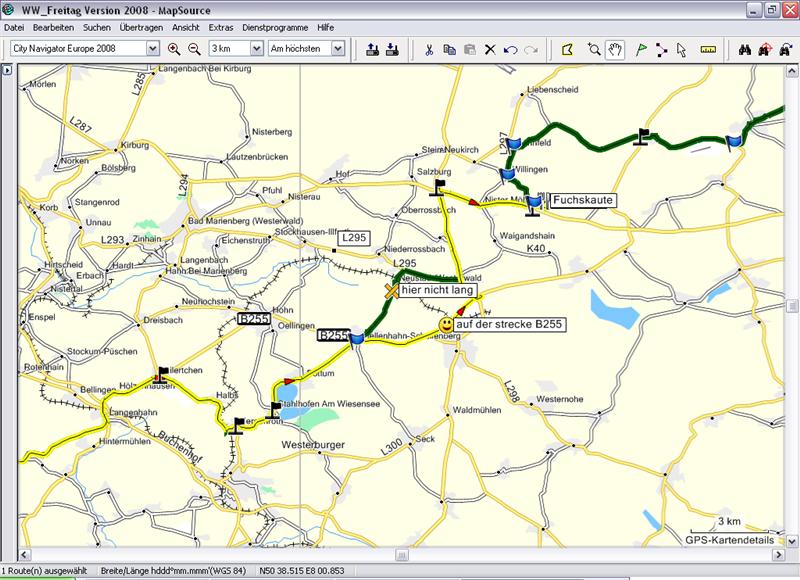The width and height of the screenshot is (800, 580).
Task: Click the Paste icon in the toolbar
Action: point(470,49)
